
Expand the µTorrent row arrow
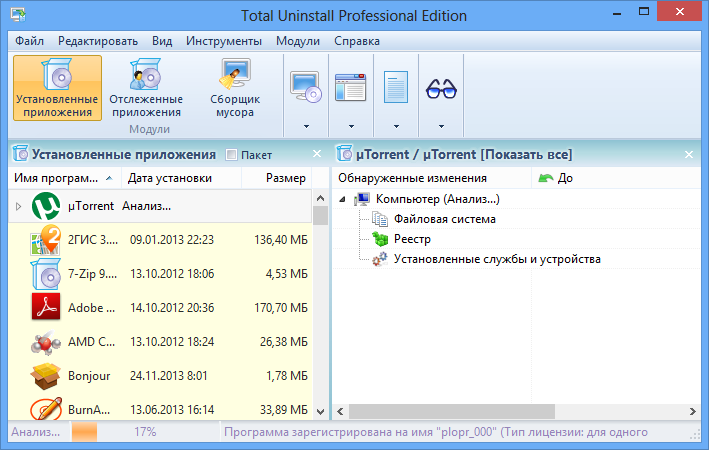18,206
